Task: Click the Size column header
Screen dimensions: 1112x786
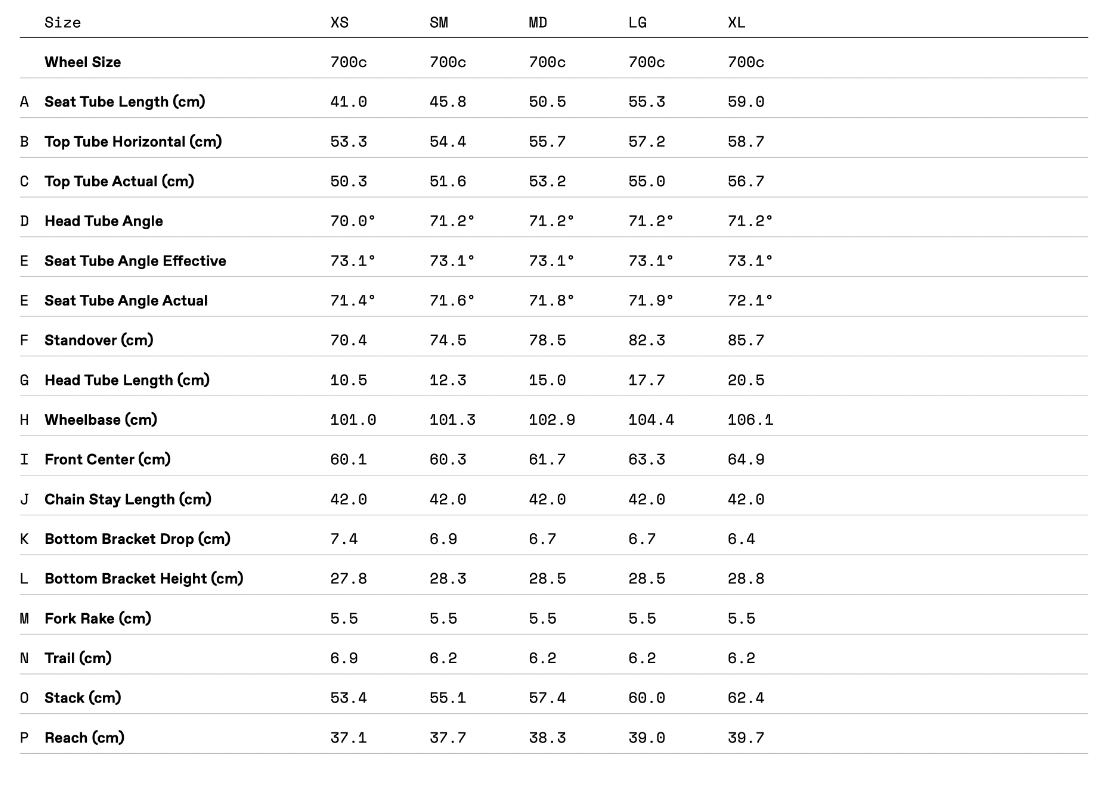Action: (x=62, y=23)
